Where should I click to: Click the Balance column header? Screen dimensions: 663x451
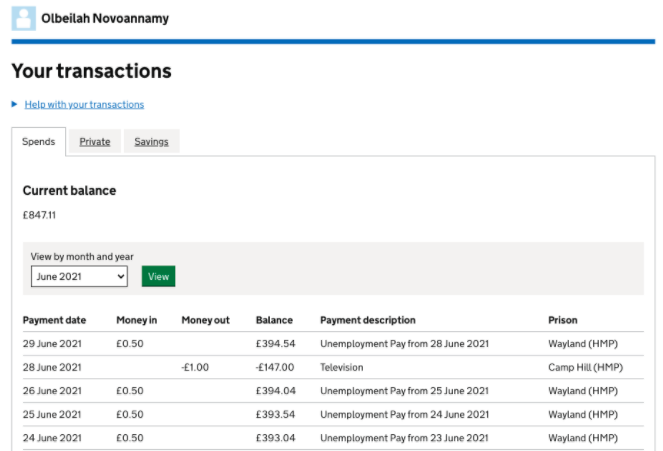pyautogui.click(x=274, y=320)
